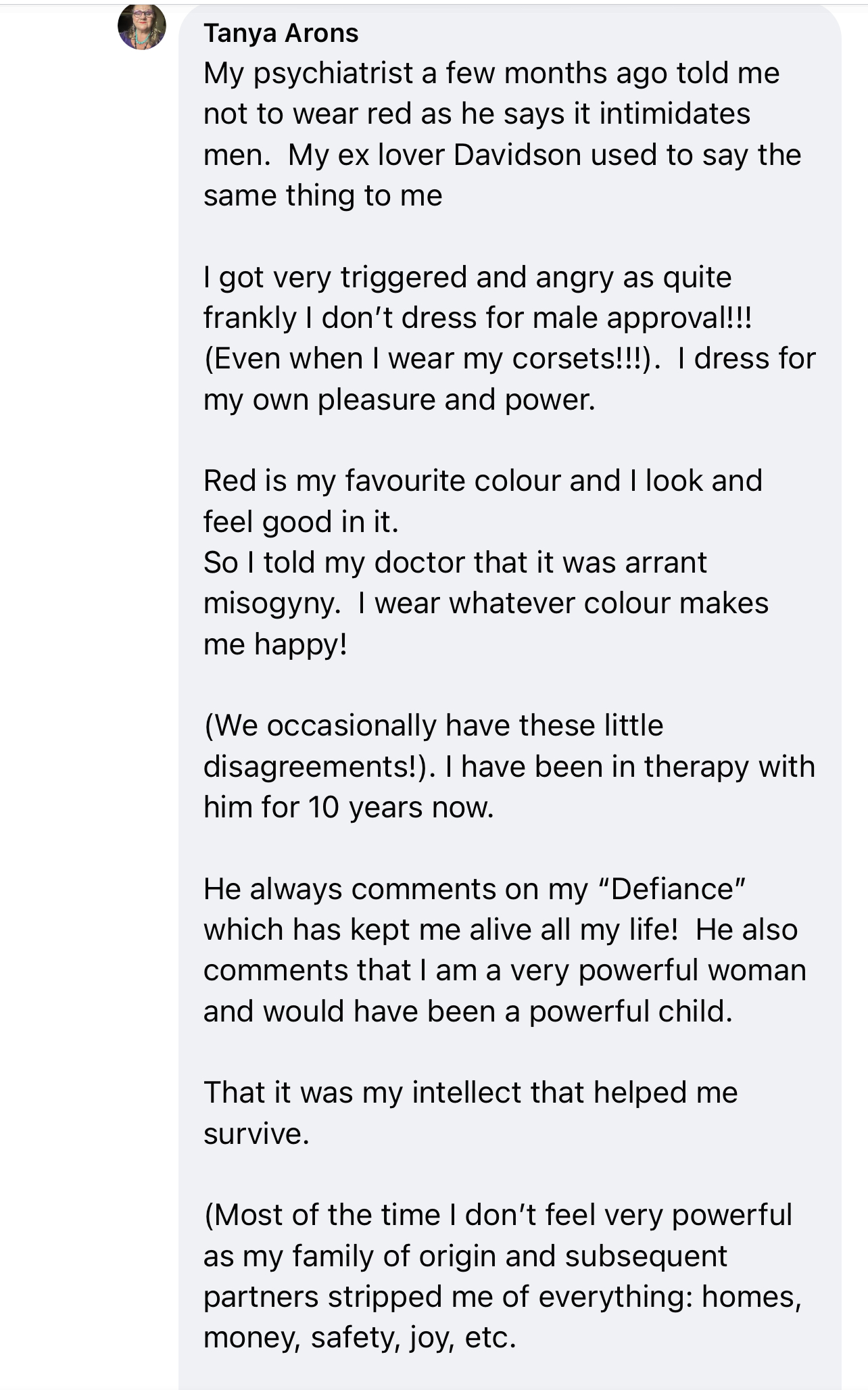Click the paragraph starting "(Most of the time"
Screen dimensions: 868x1390
502,1277
